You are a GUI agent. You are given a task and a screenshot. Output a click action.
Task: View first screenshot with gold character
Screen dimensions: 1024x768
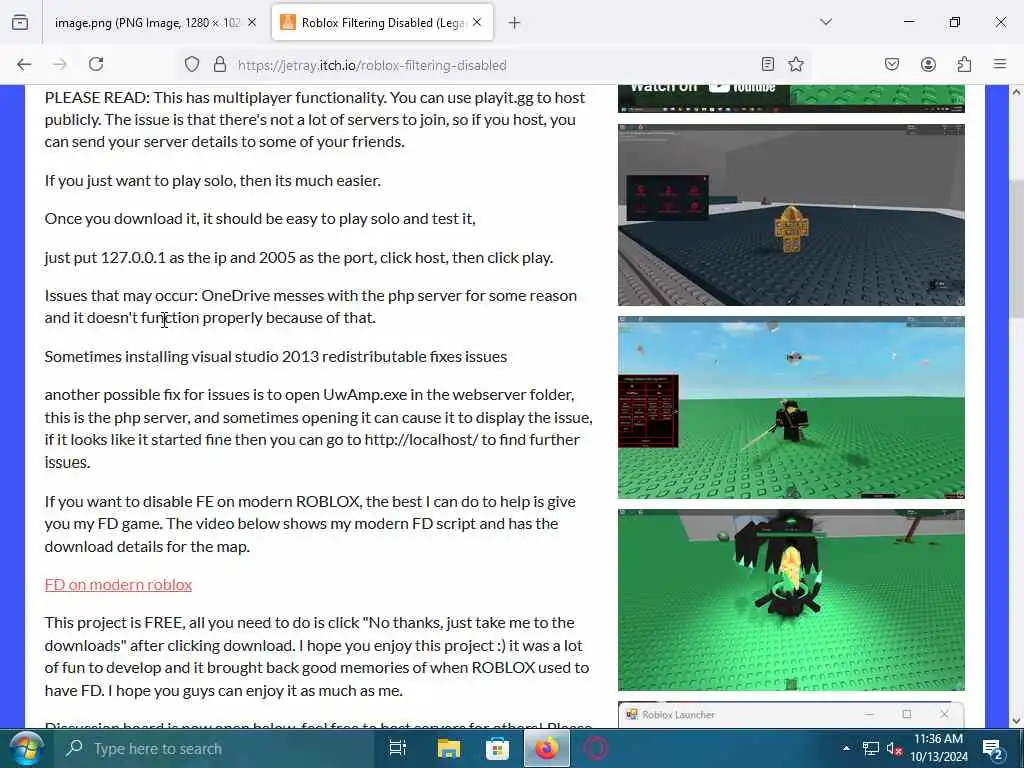791,215
